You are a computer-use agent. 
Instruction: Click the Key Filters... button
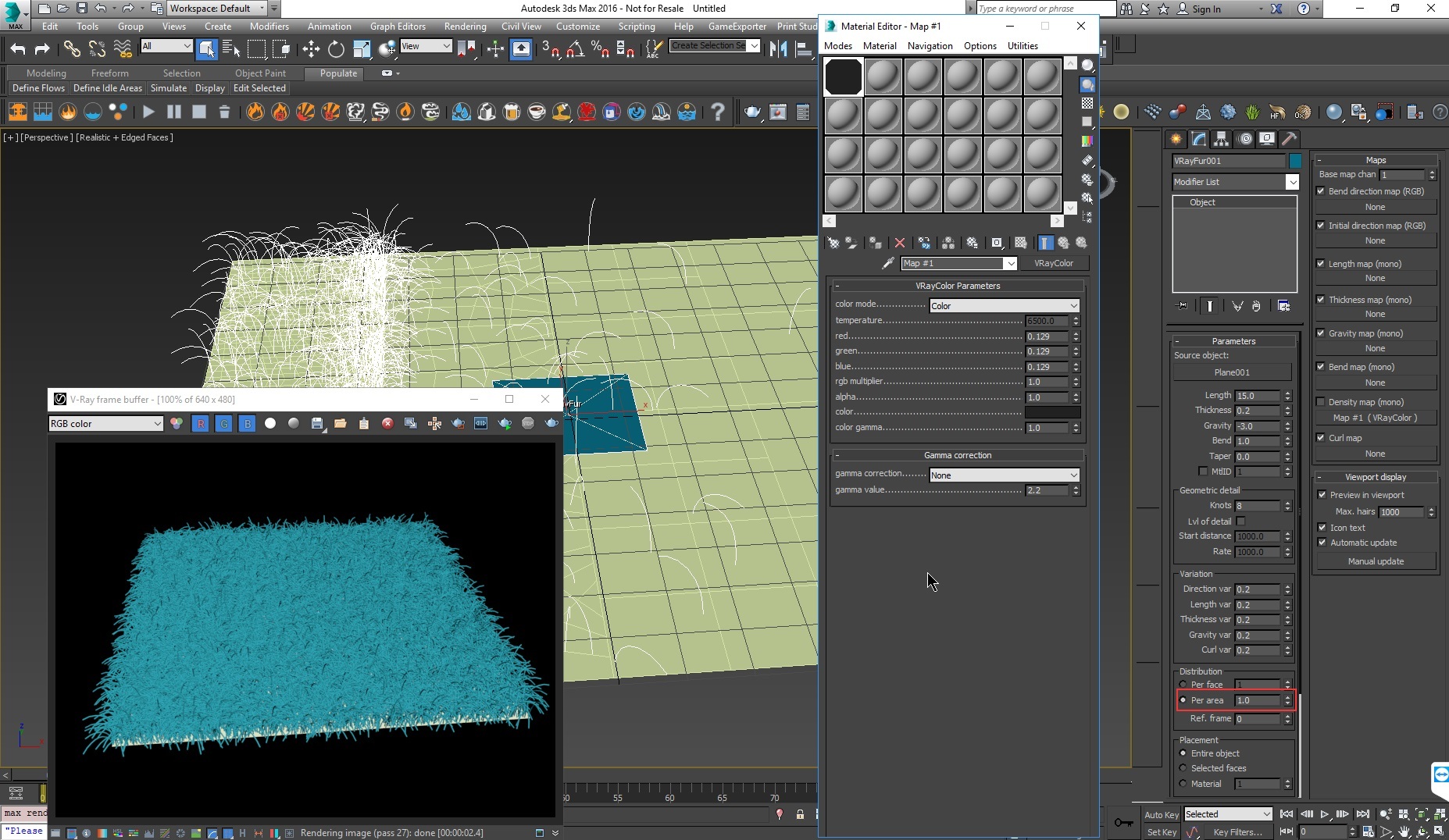[x=1237, y=832]
